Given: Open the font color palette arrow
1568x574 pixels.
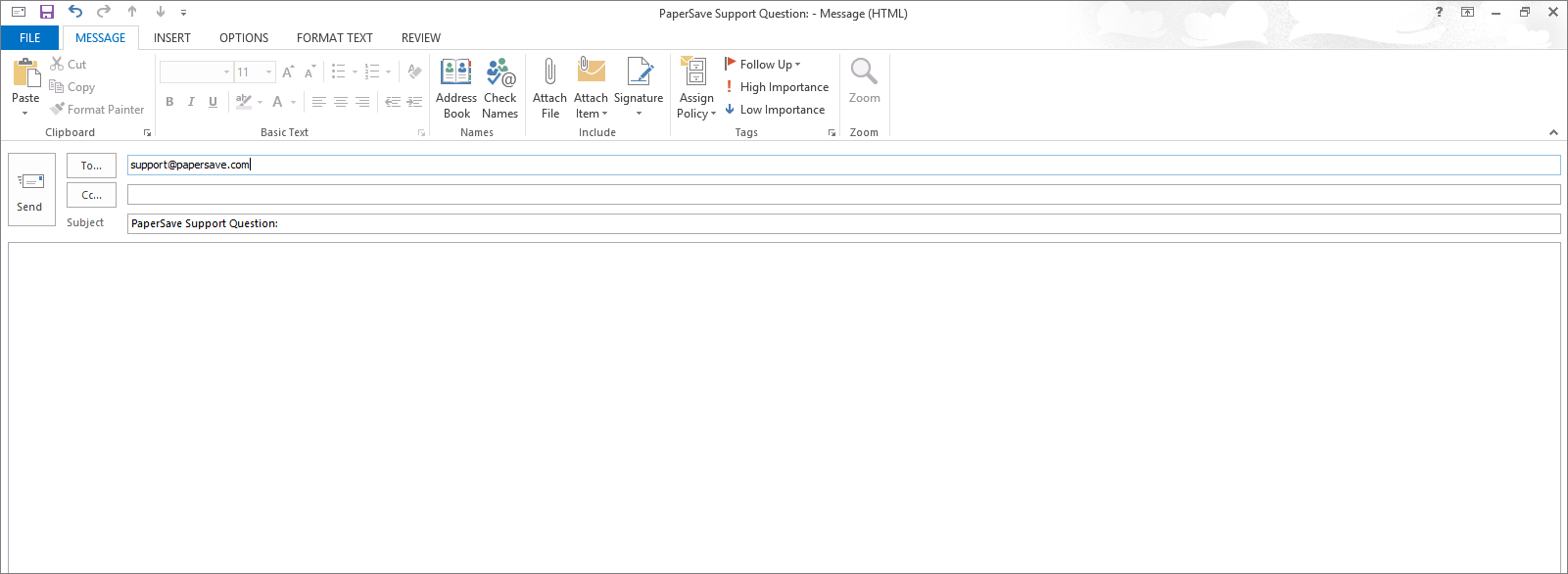Looking at the screenshot, I should (293, 102).
